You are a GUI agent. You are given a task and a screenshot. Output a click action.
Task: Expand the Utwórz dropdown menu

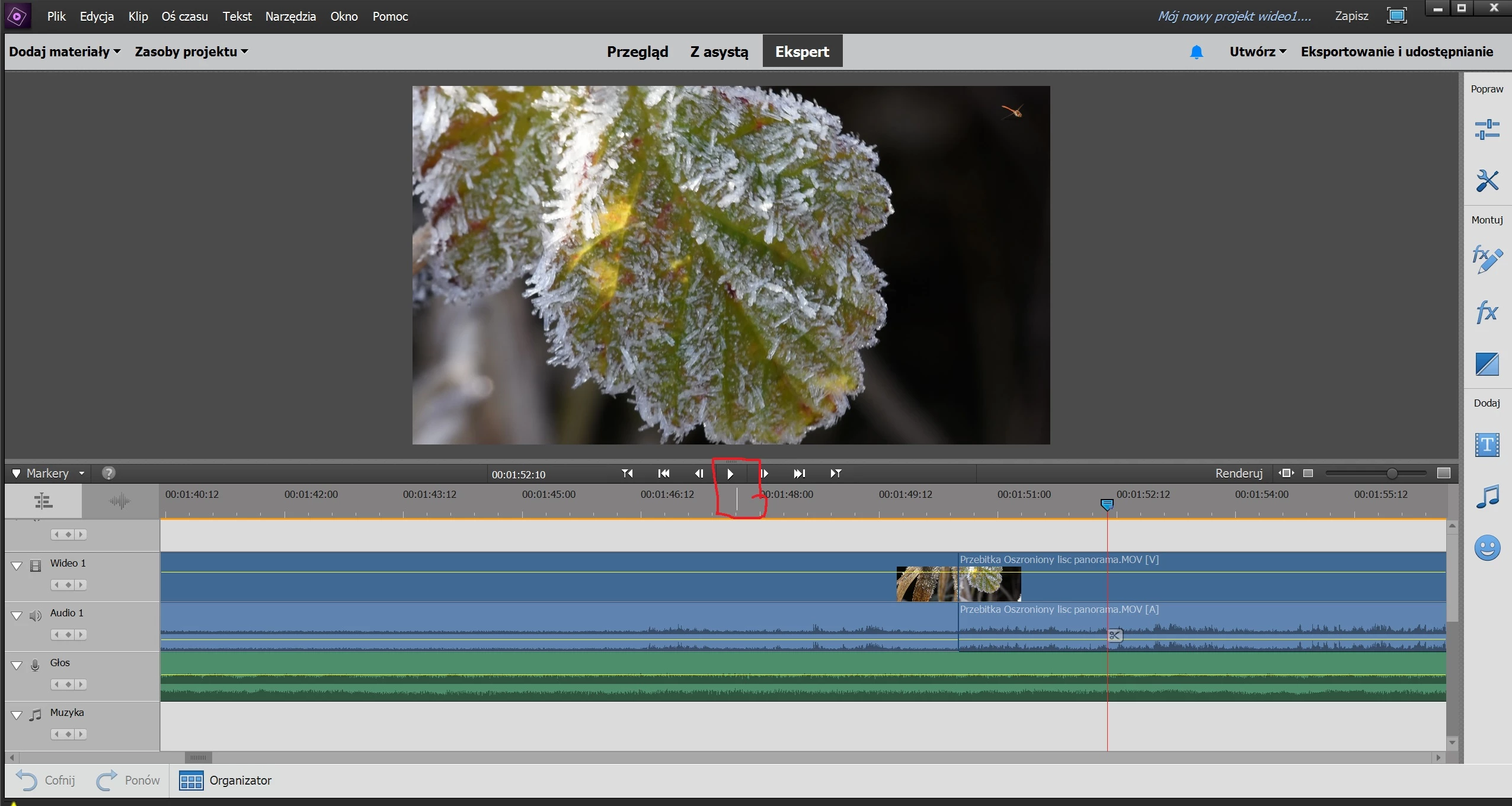[1257, 52]
